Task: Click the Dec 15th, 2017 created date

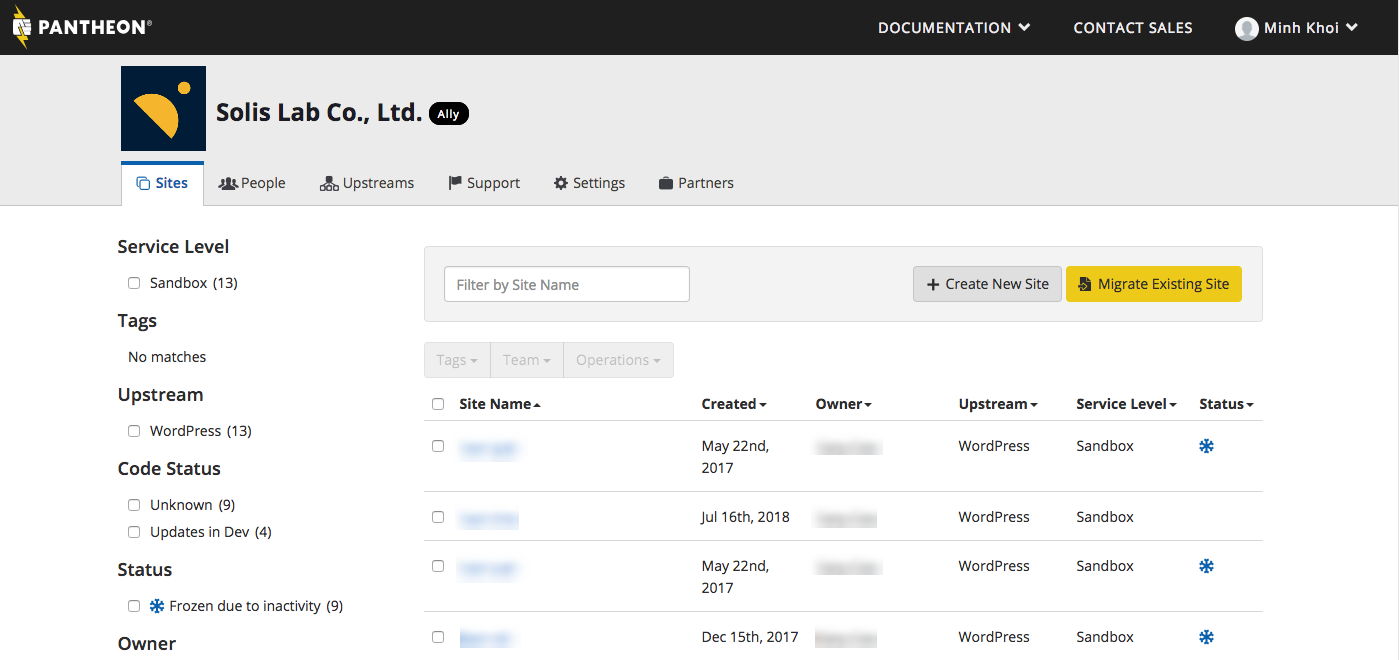Action: tap(750, 637)
